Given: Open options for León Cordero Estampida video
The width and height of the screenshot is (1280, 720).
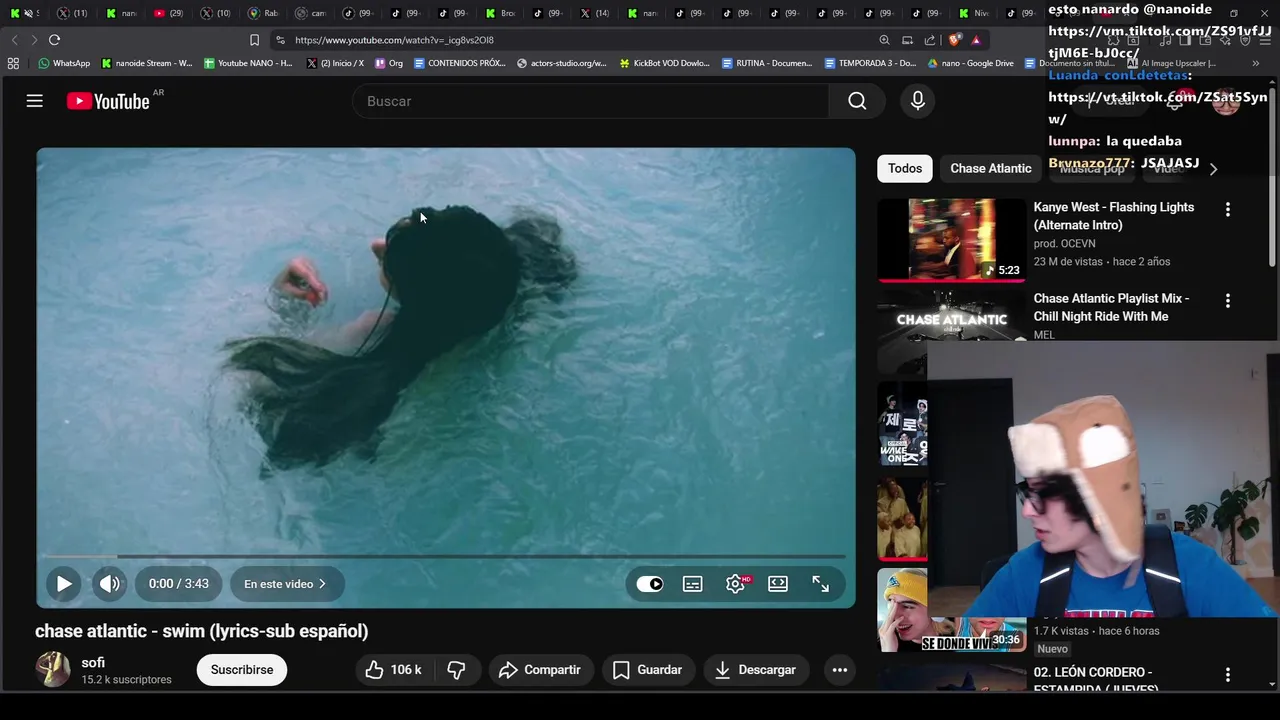Looking at the screenshot, I should click(1228, 675).
